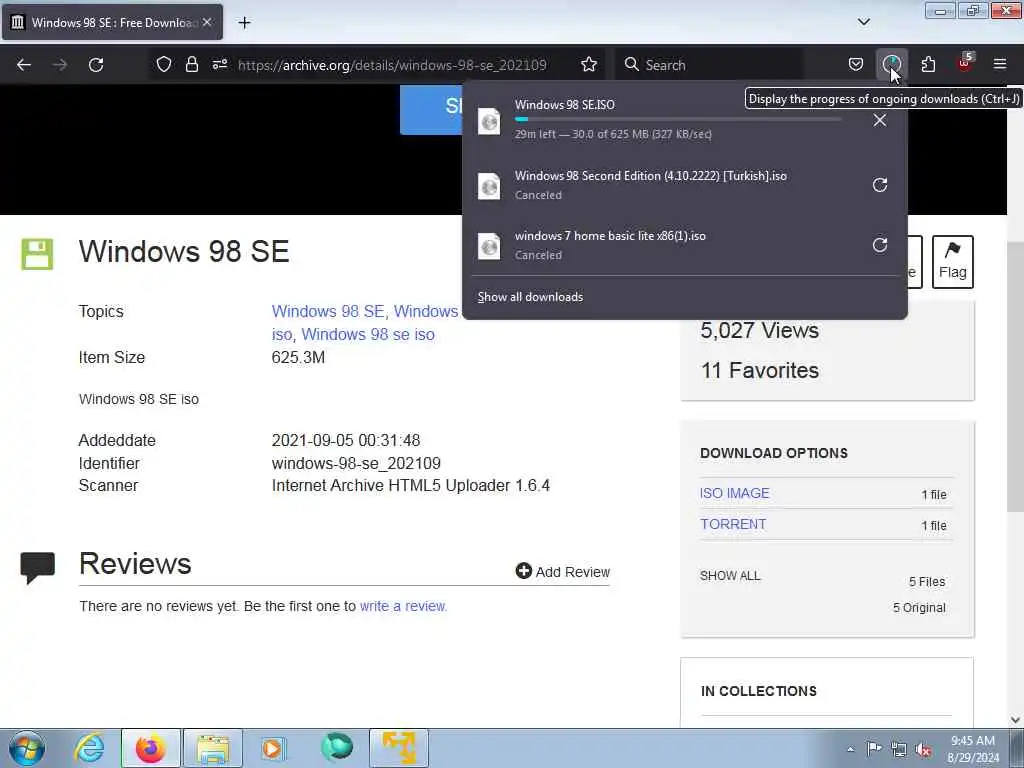
Task: Open the site permissions icon in address bar
Action: (x=219, y=65)
